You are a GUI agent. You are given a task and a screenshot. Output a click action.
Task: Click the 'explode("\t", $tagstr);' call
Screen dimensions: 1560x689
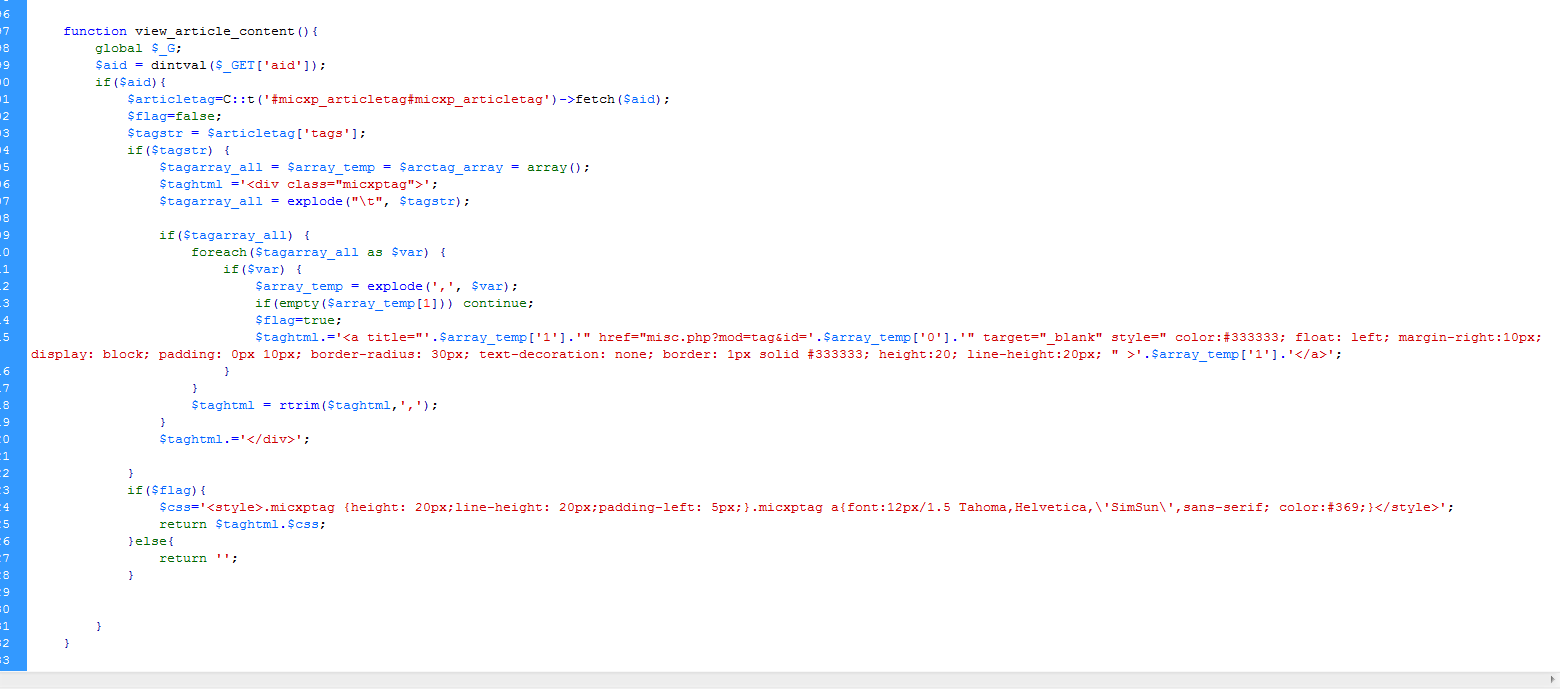pos(379,201)
